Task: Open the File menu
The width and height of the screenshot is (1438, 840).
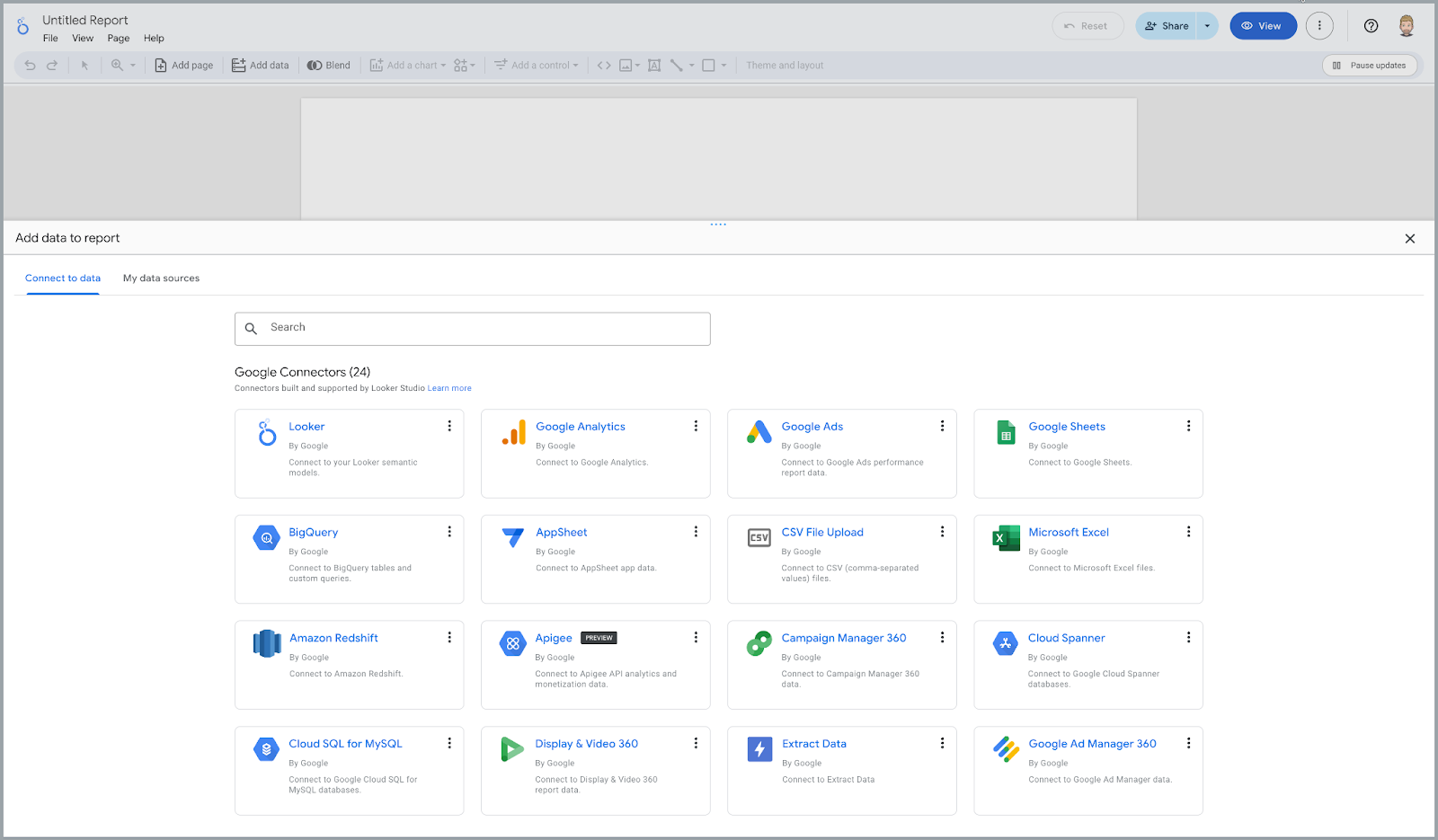Action: tap(50, 39)
